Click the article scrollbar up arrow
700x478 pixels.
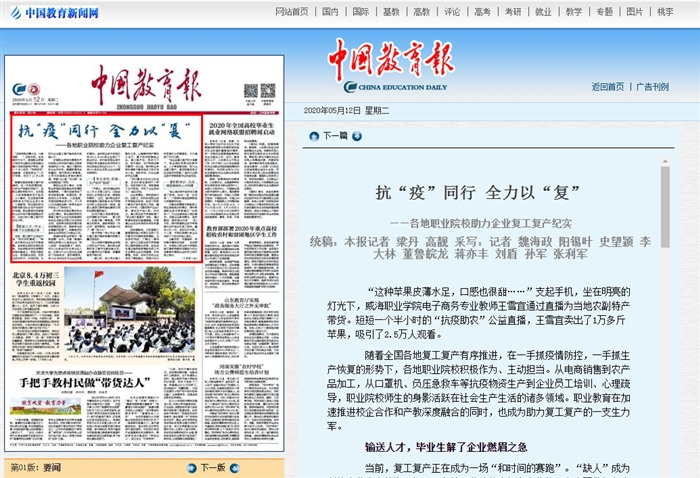[665, 162]
